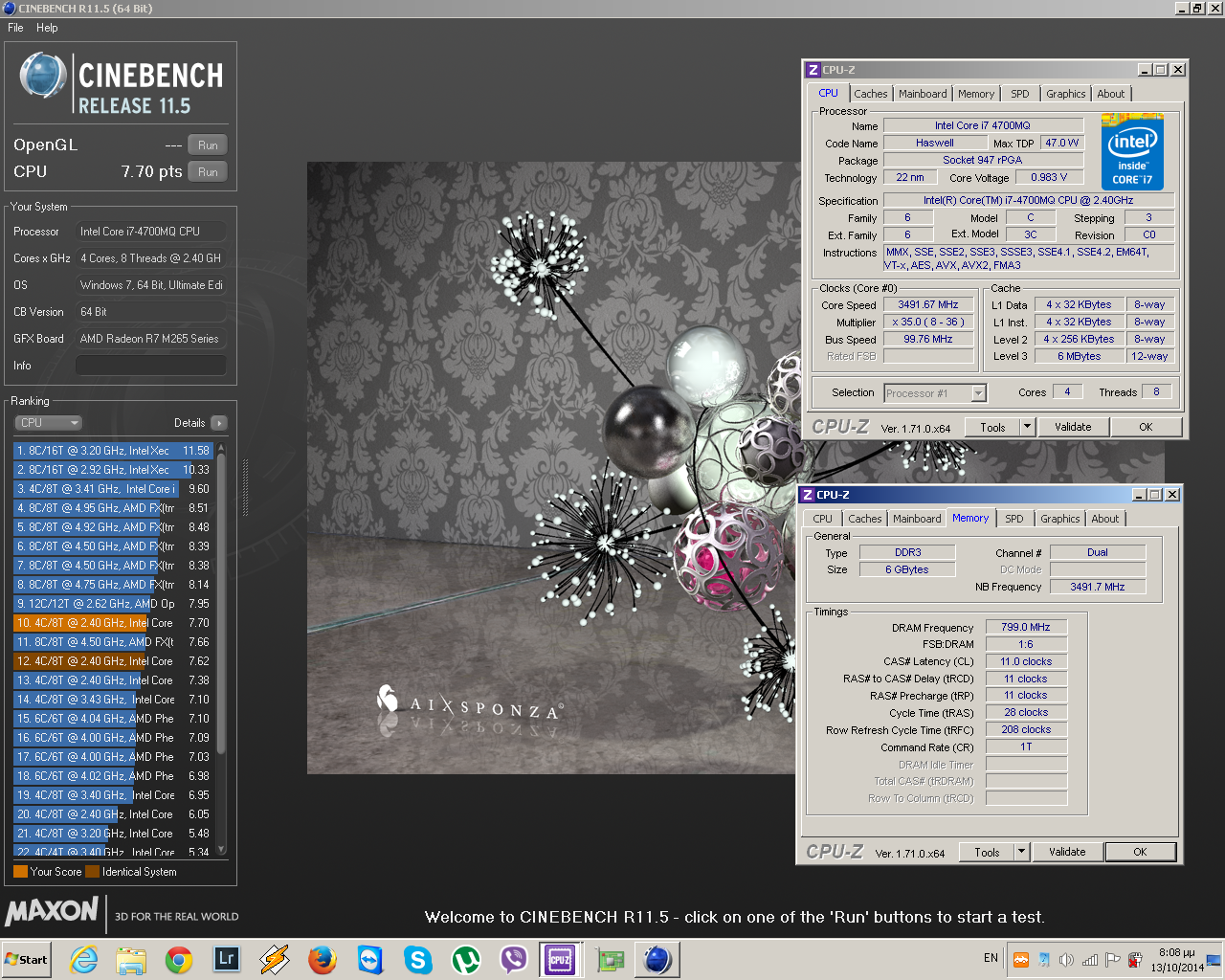The image size is (1225, 980).
Task: Open Windows Explorer folder icon in taskbar
Action: pos(131,959)
